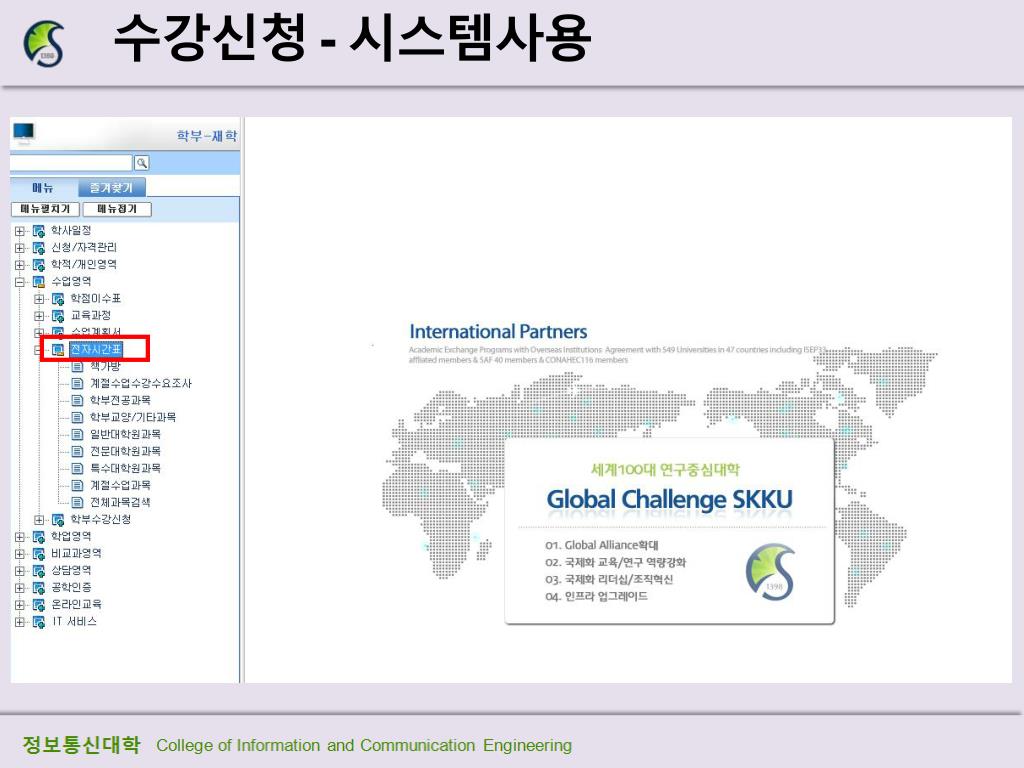
Task: Open the 계절수업수강수요조사 menu entry
Action: coord(140,383)
